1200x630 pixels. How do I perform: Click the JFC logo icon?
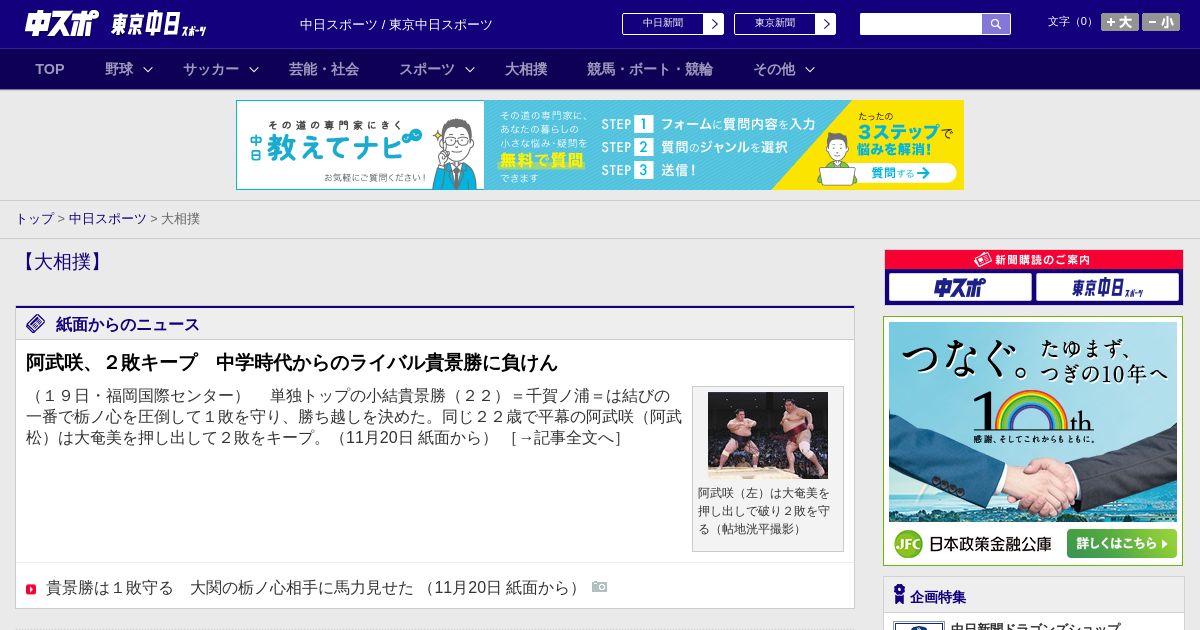(908, 544)
